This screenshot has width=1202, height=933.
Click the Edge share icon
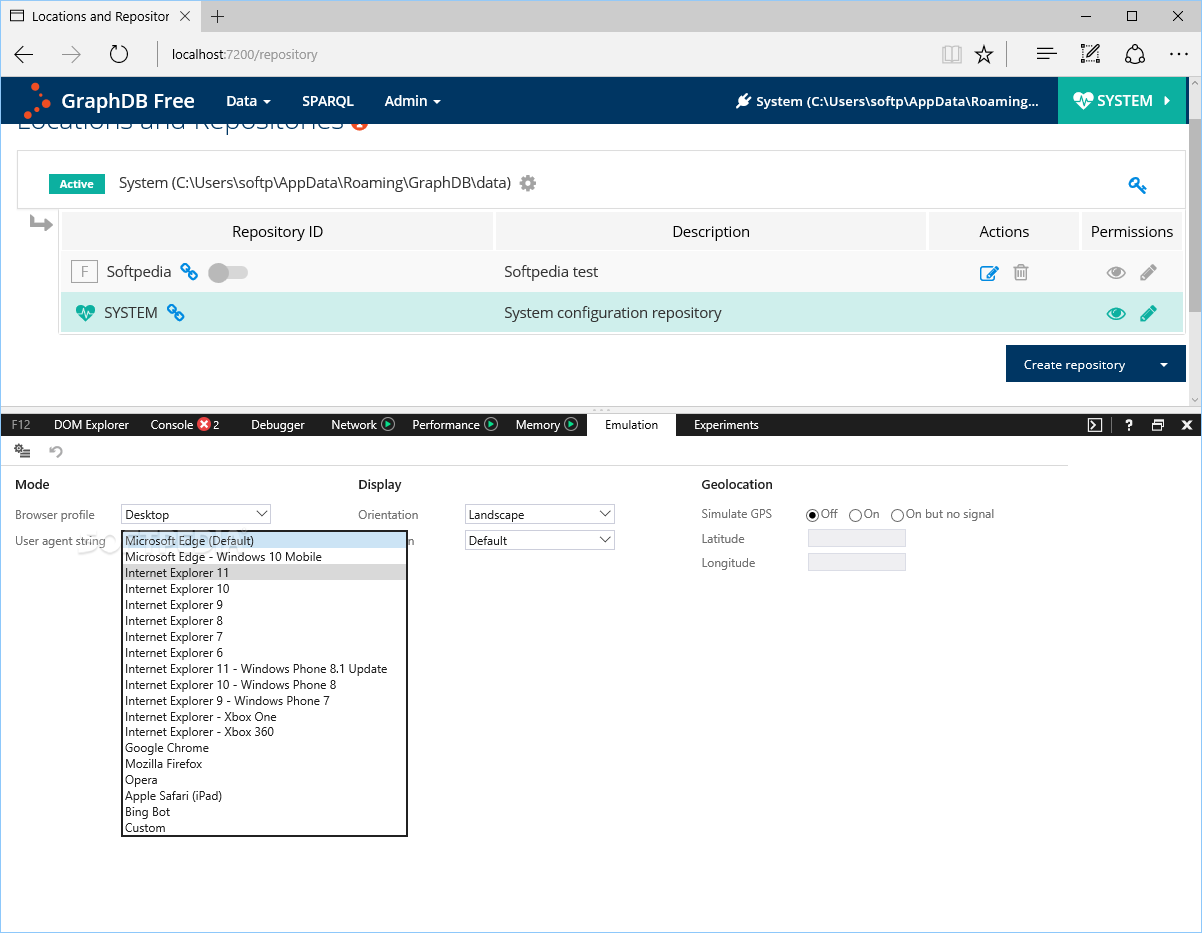1134,54
